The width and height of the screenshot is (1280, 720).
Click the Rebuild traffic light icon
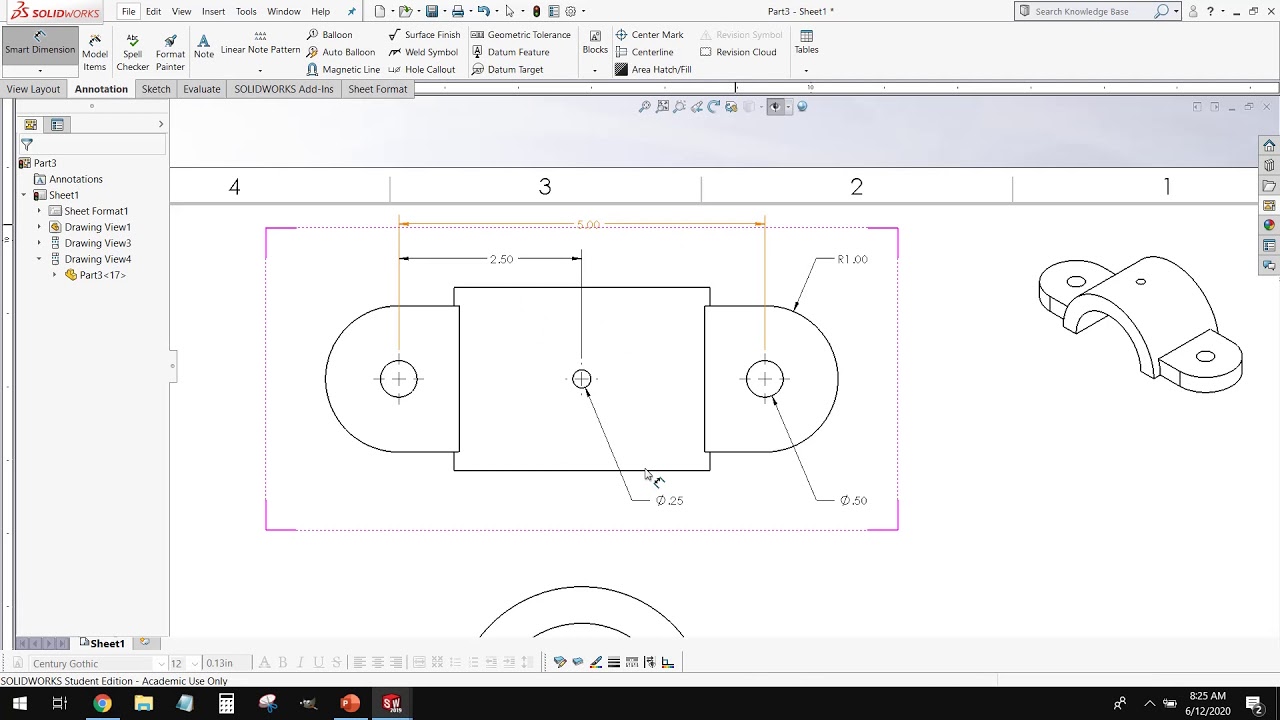536,11
